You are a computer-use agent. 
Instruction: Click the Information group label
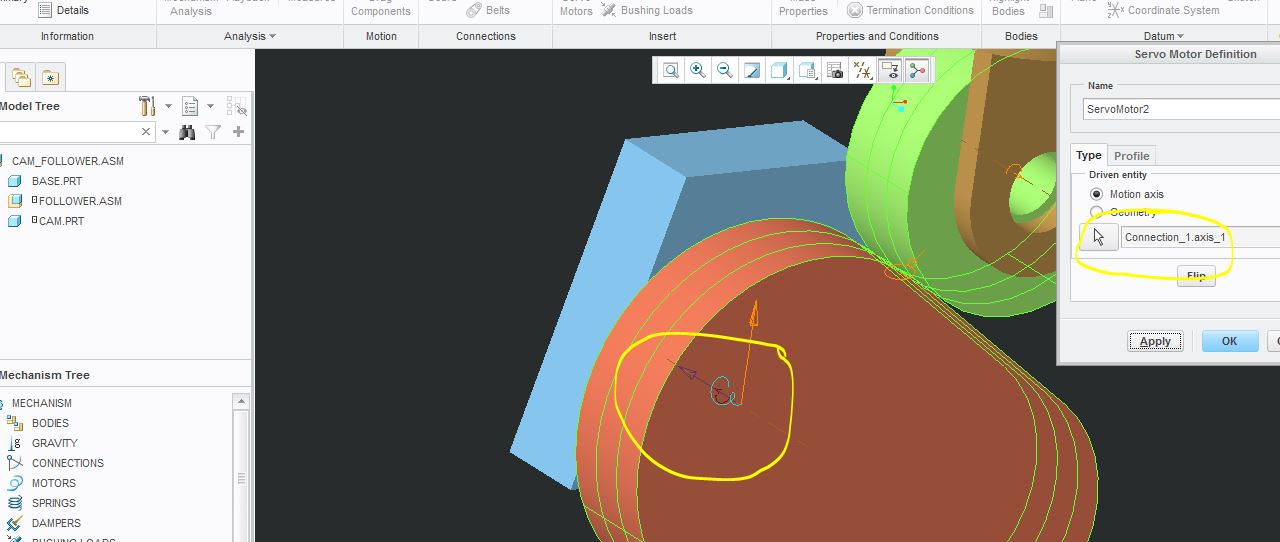(67, 36)
